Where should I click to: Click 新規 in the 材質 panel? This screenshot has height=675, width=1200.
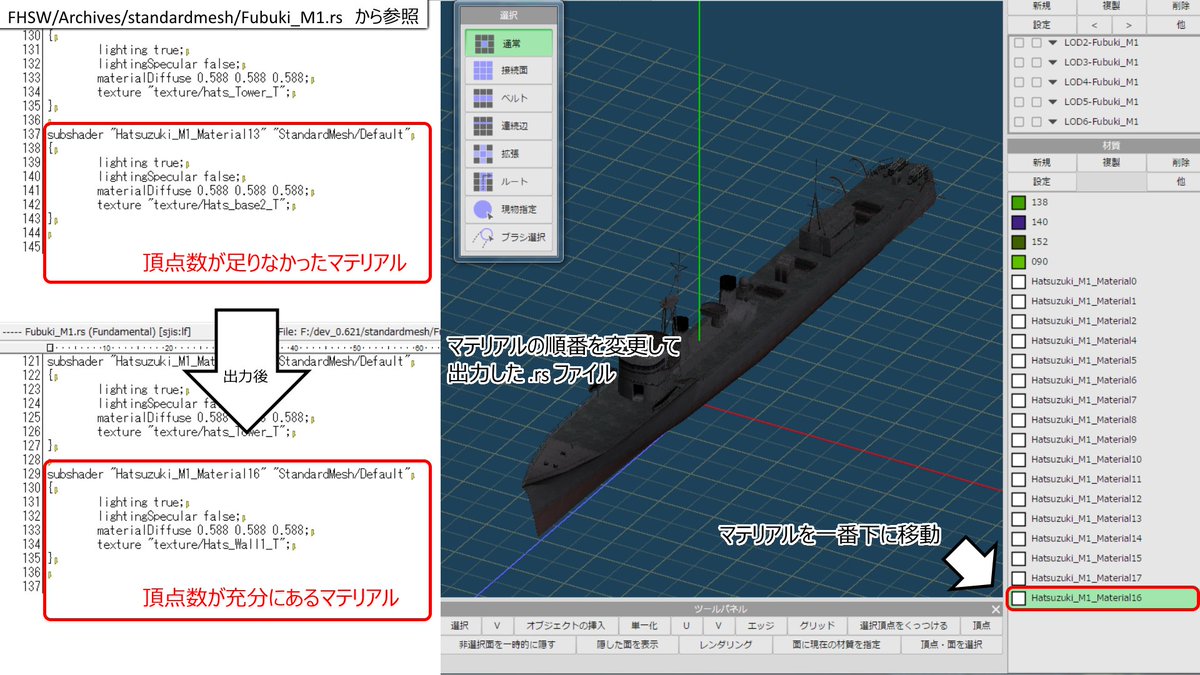tap(1042, 162)
